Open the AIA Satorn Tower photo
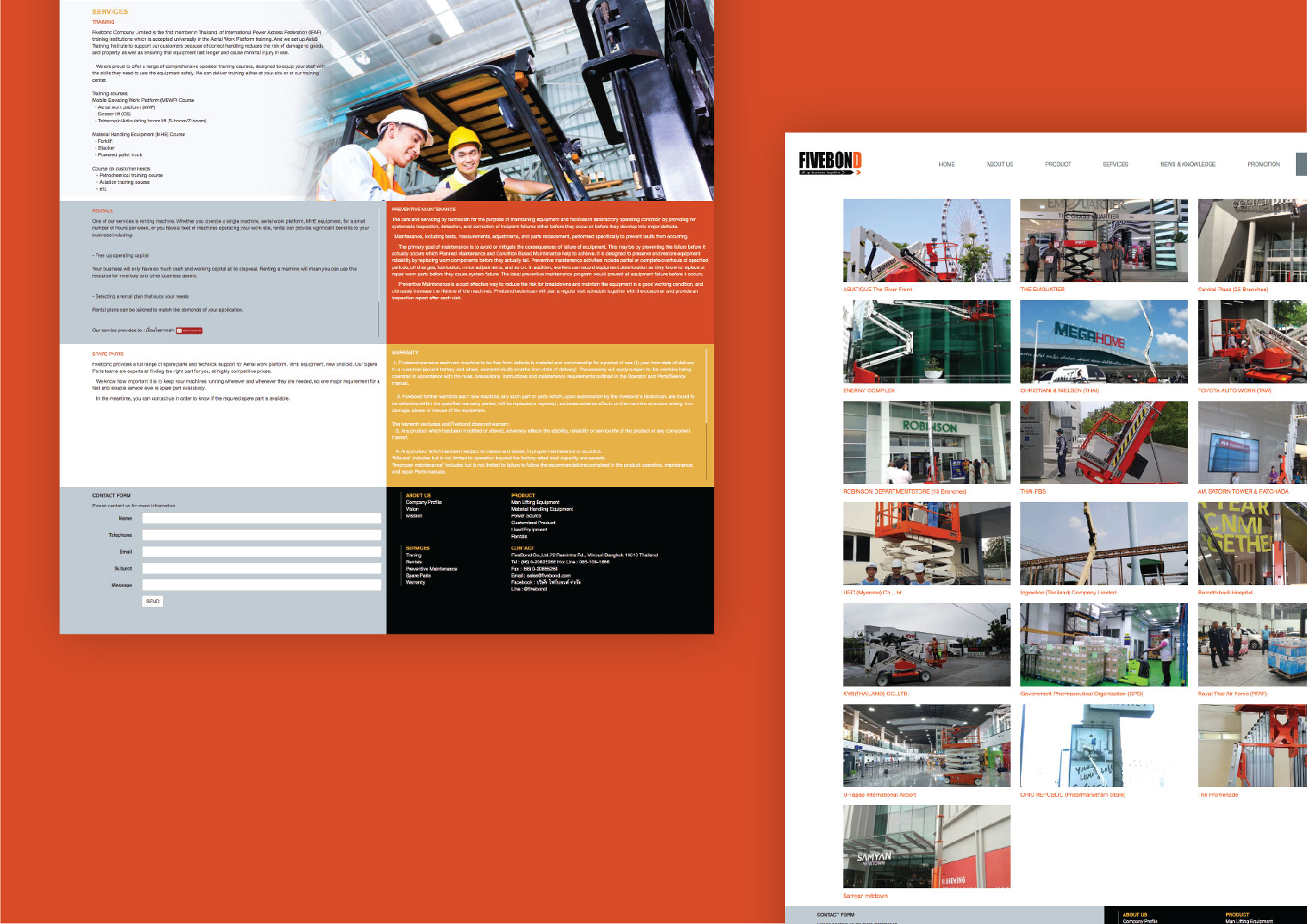The height and width of the screenshot is (924, 1307). click(1252, 442)
